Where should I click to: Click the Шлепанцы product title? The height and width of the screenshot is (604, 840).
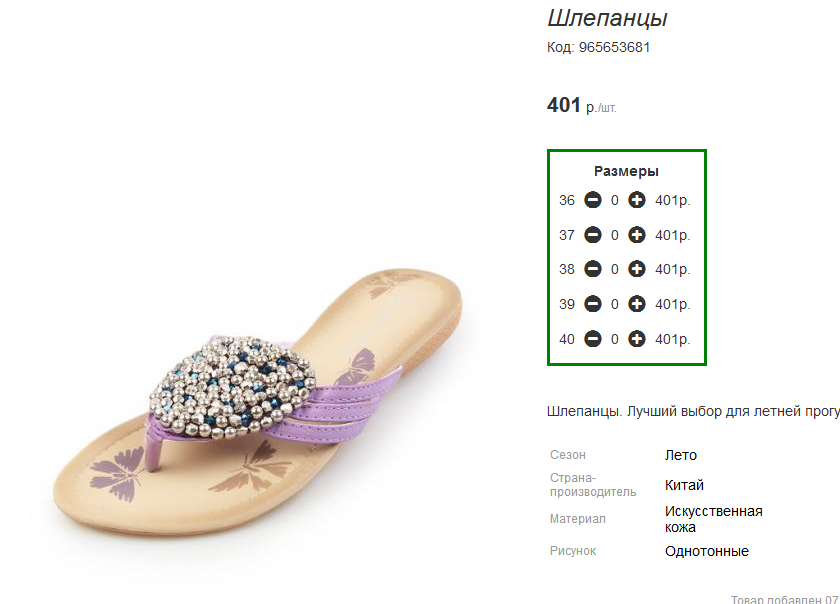608,19
